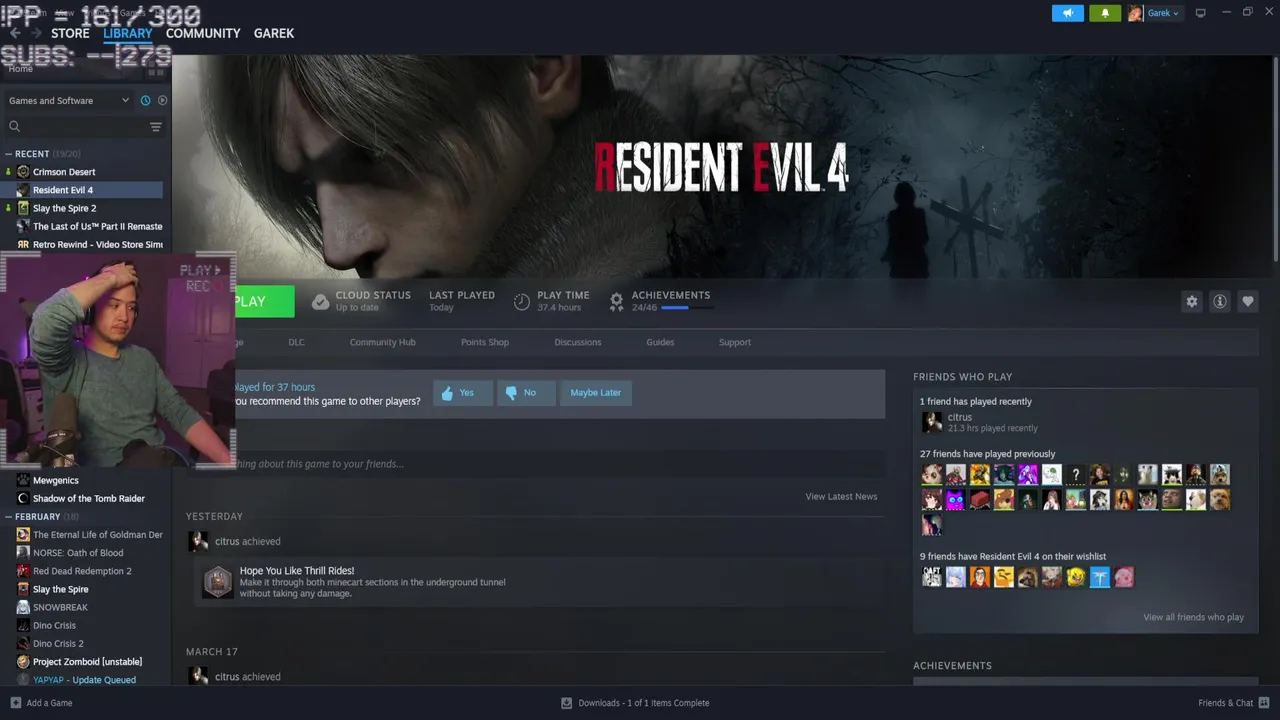Image resolution: width=1280 pixels, height=720 pixels.
Task: Select Red Dead Redemption 2
Action: pyautogui.click(x=82, y=571)
